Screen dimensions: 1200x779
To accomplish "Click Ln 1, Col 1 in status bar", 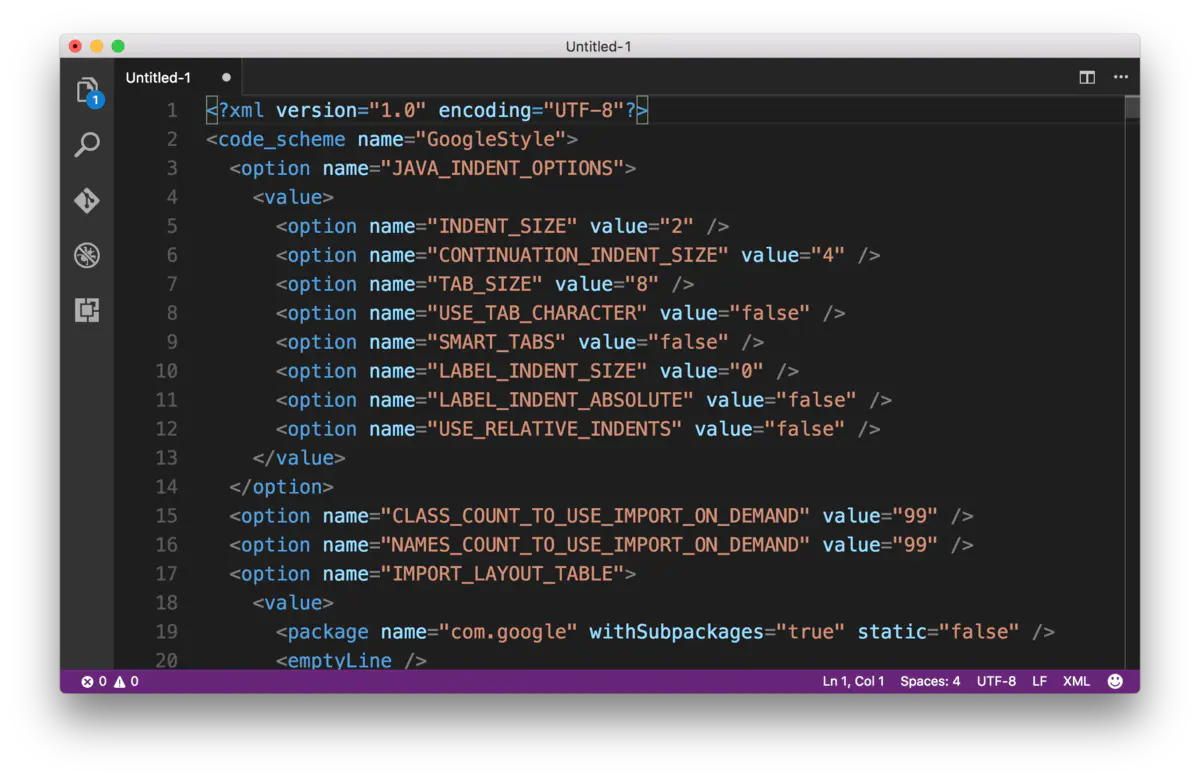I will (x=853, y=682).
